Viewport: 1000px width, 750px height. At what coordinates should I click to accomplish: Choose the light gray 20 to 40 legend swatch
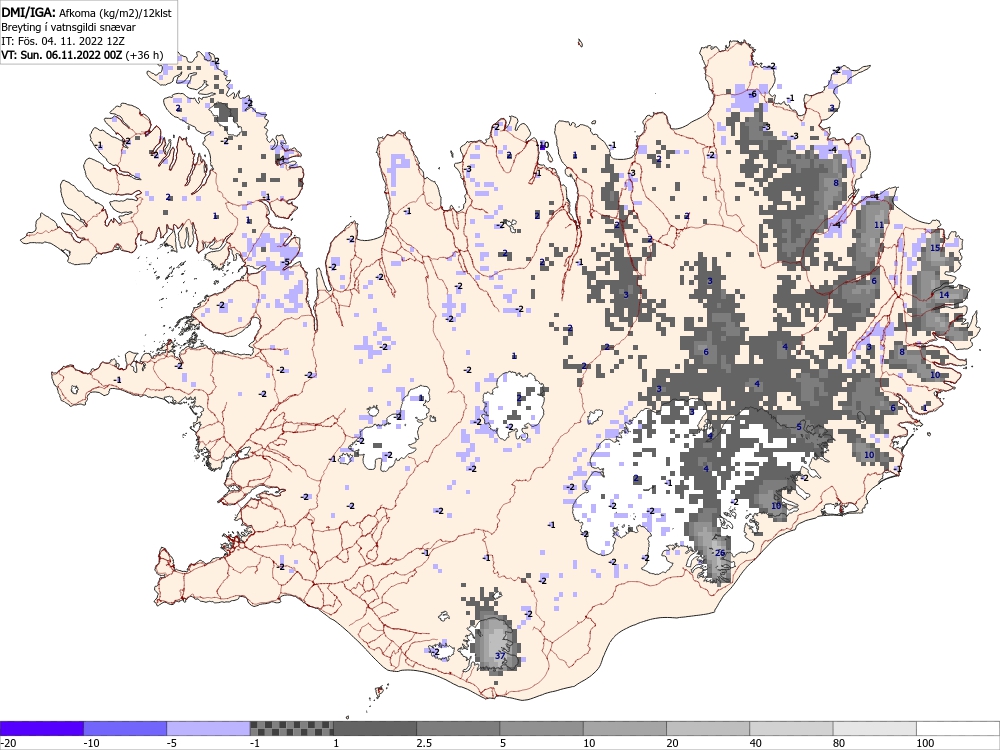[x=708, y=728]
